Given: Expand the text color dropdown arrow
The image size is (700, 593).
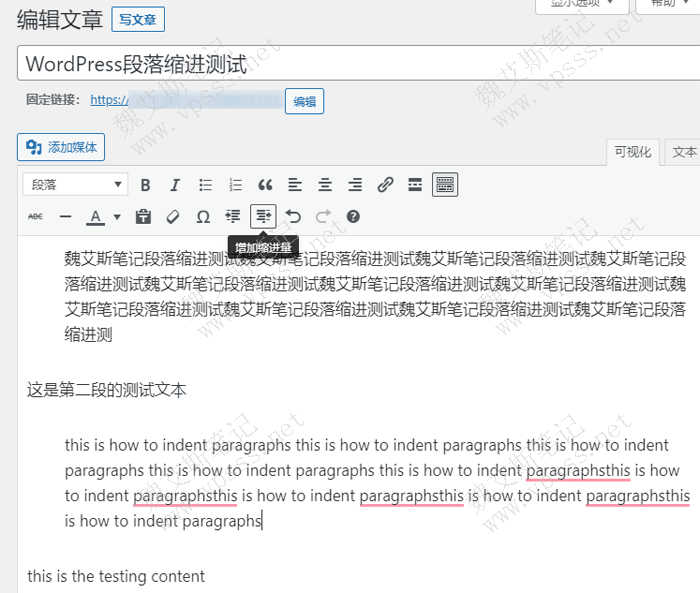Looking at the screenshot, I should coord(117,216).
